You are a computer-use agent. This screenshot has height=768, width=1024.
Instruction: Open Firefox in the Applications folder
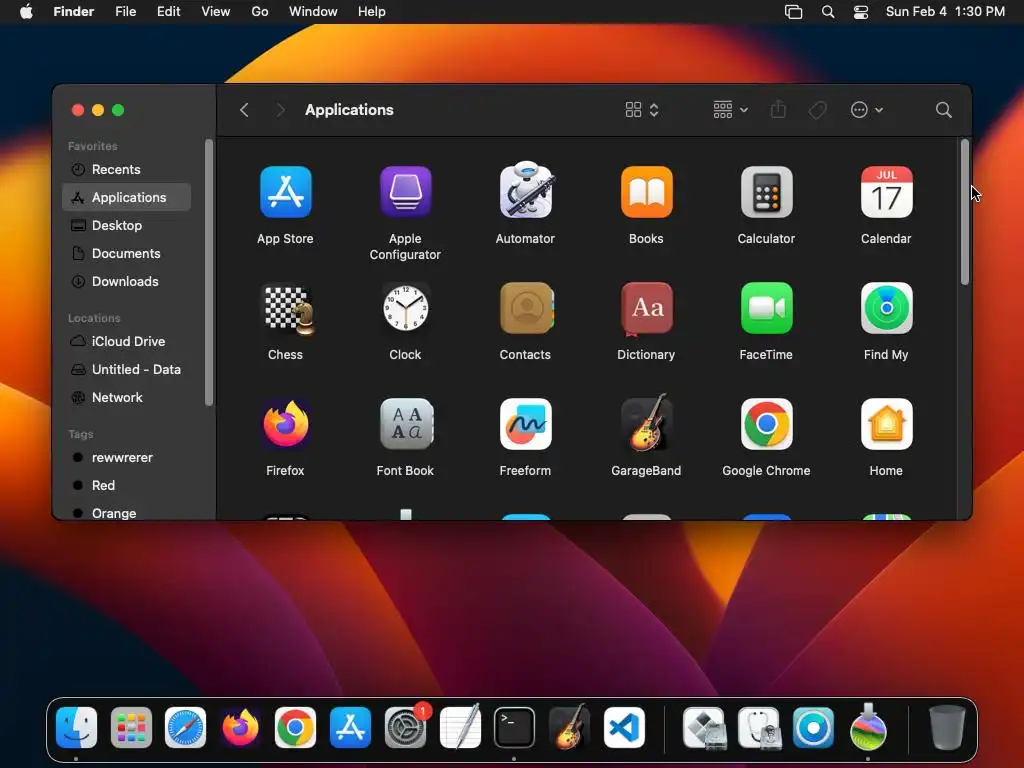tap(285, 424)
